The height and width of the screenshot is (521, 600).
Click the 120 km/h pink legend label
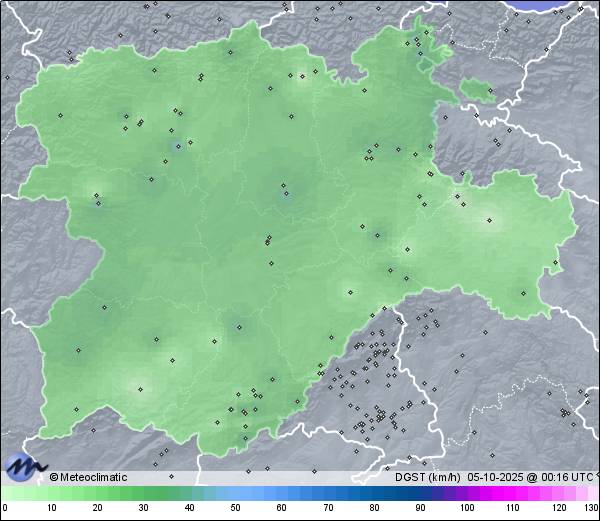[558, 508]
